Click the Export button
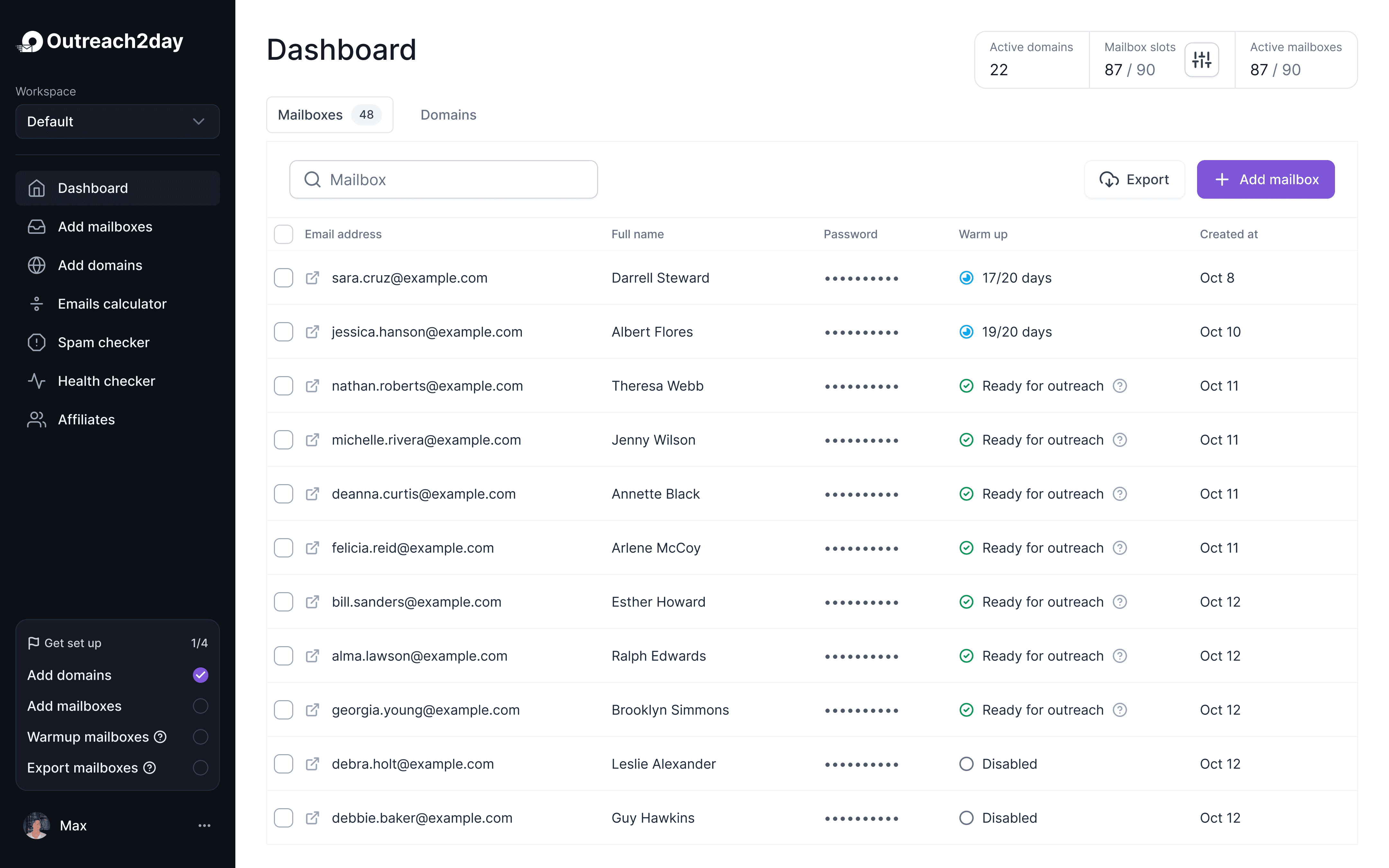 coord(1134,180)
